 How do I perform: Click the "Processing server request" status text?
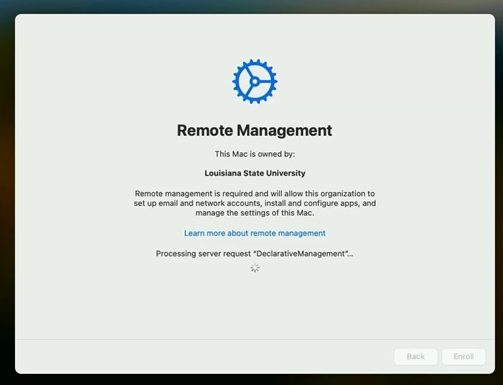[x=254, y=254]
